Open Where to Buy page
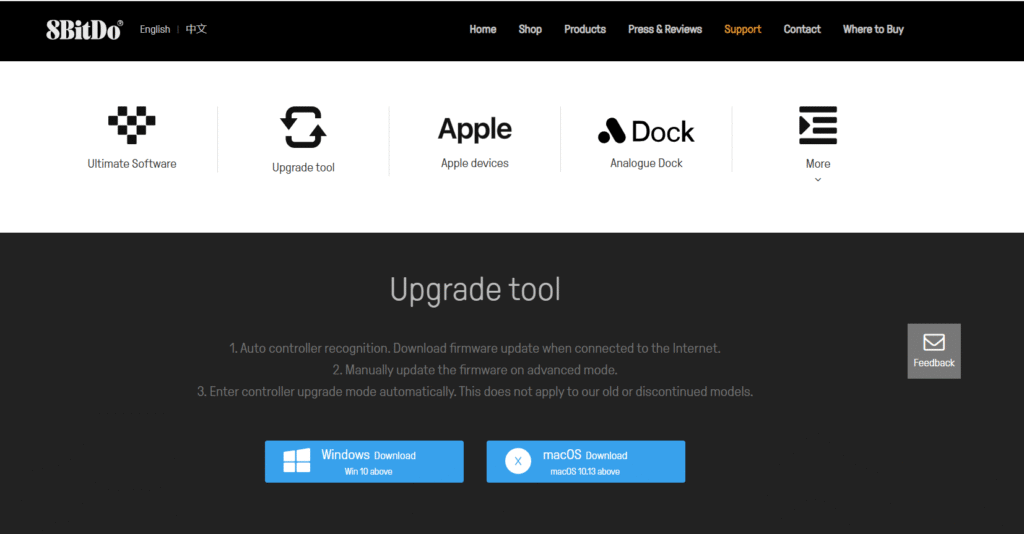 pyautogui.click(x=873, y=29)
